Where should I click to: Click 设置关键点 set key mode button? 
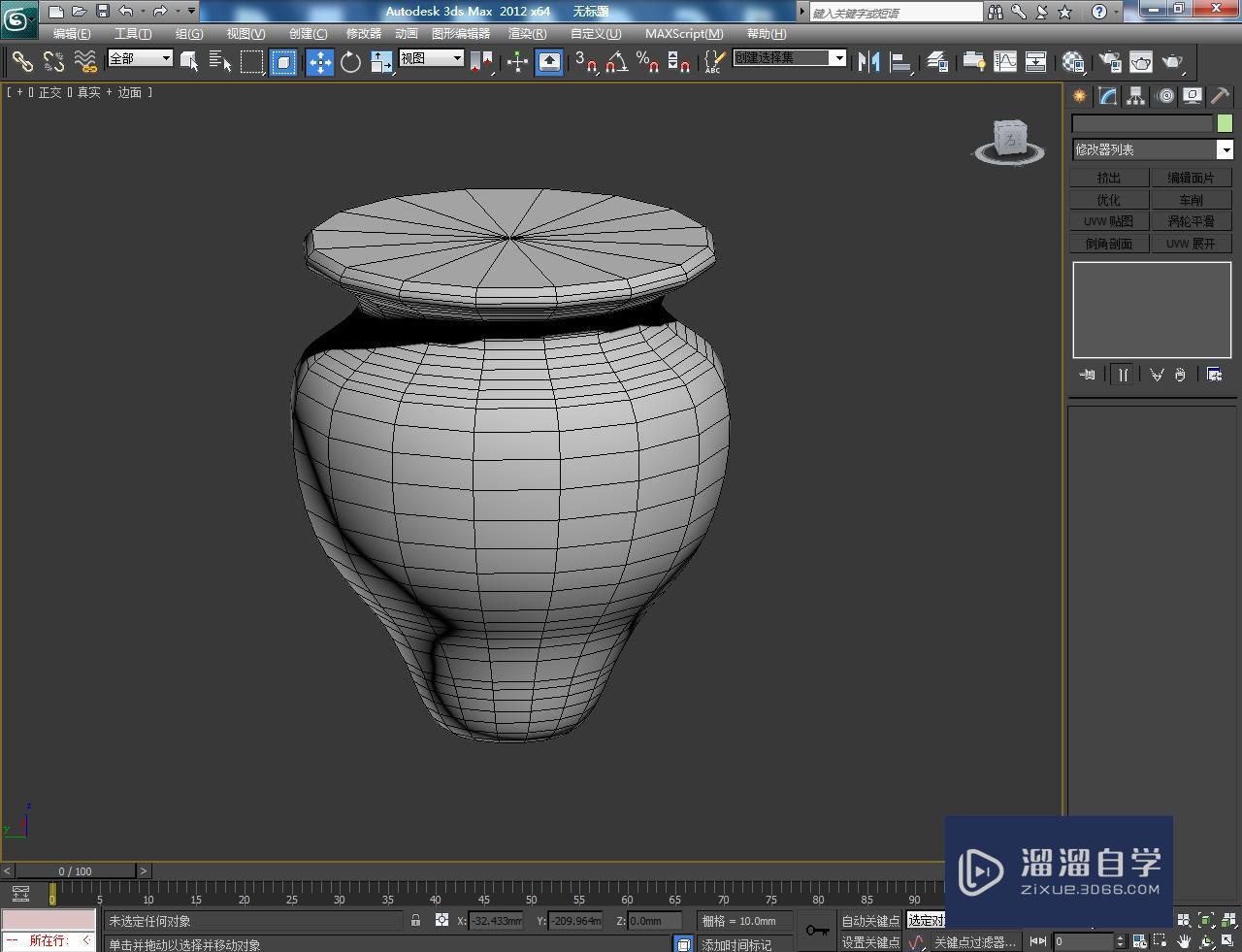(x=870, y=942)
